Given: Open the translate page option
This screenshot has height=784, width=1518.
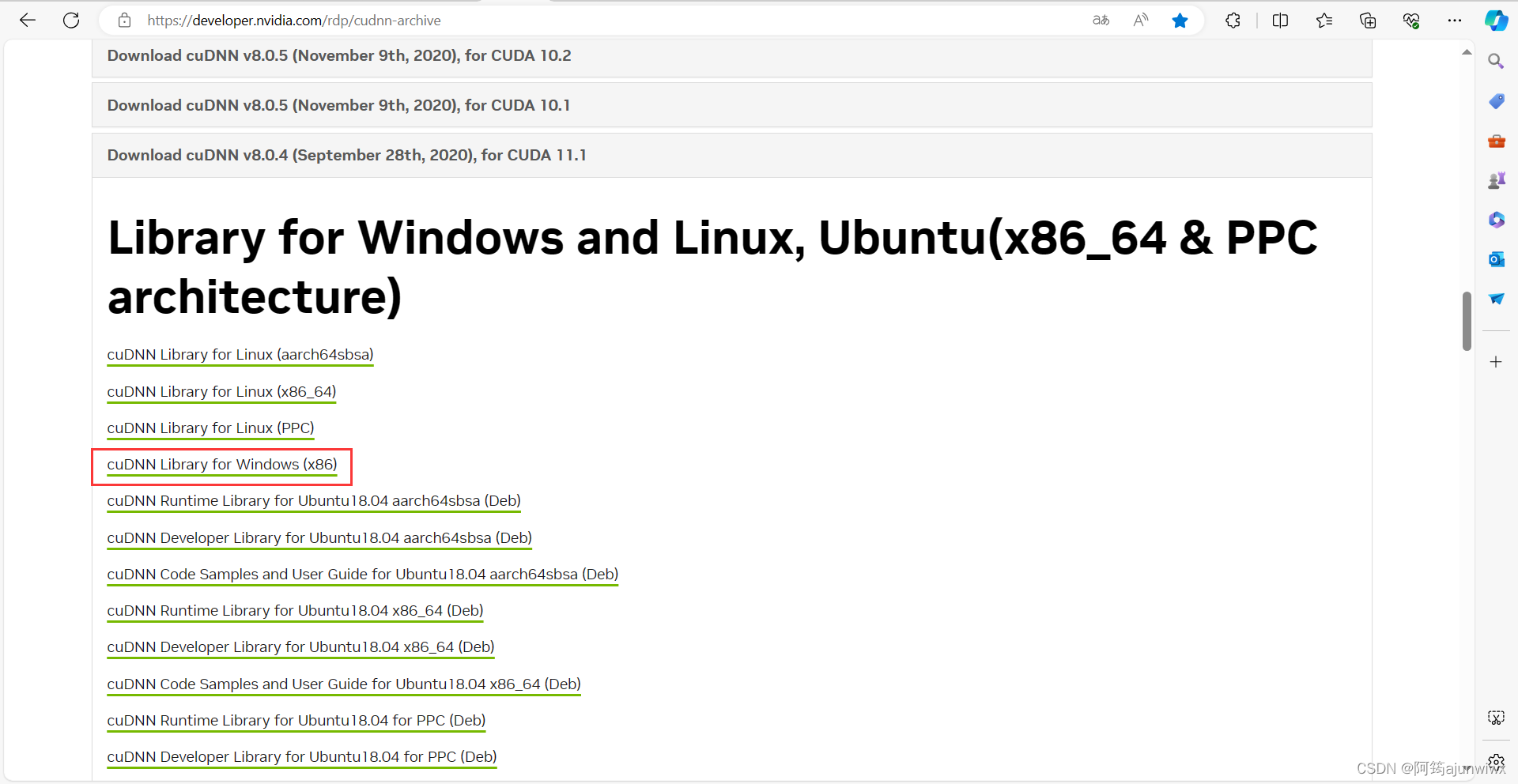Looking at the screenshot, I should pos(1101,21).
